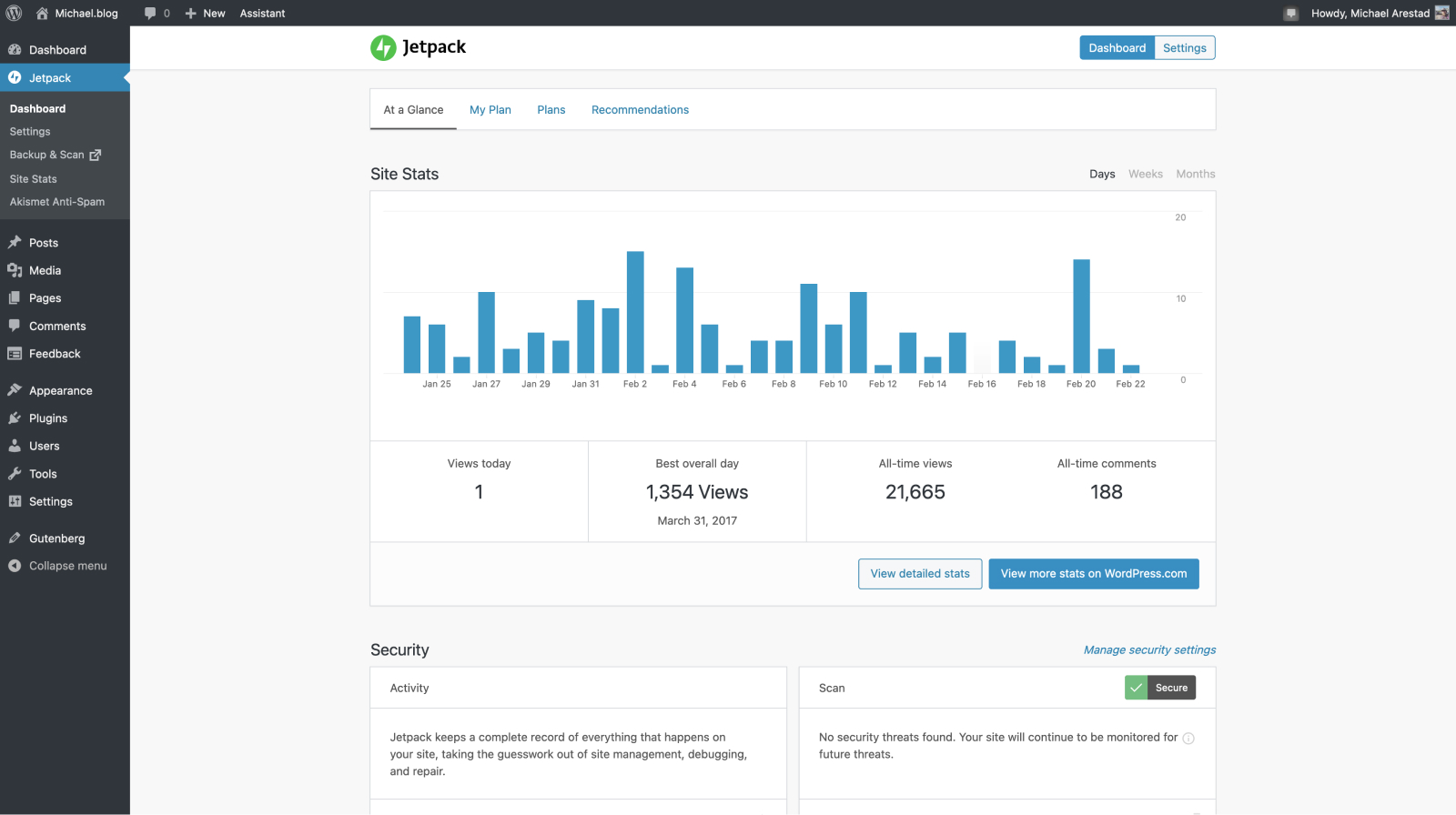Click the Feb 2 tallest bar
1456x815 pixels.
click(635, 312)
